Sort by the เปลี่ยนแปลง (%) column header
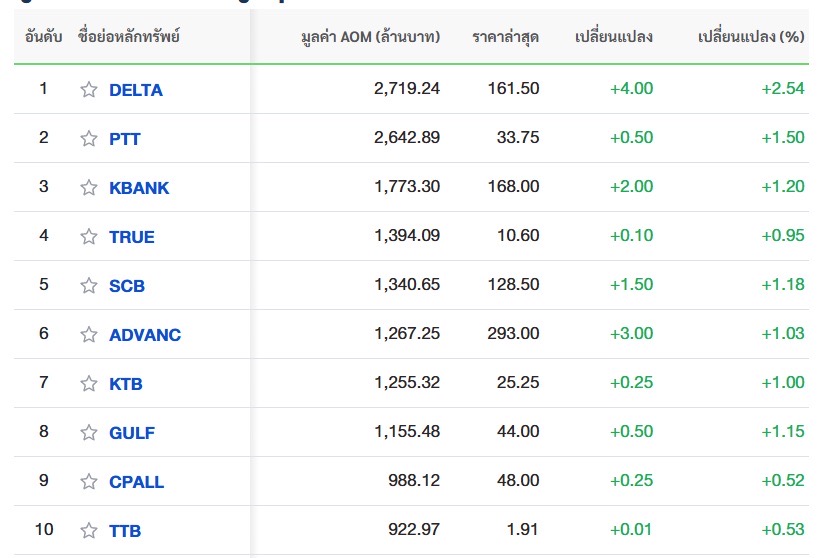The image size is (827, 558). (751, 38)
